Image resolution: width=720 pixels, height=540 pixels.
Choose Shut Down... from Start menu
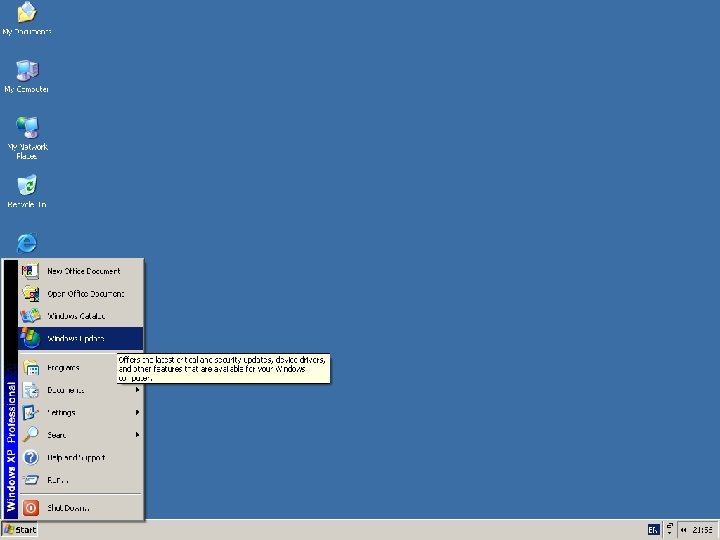pyautogui.click(x=80, y=508)
